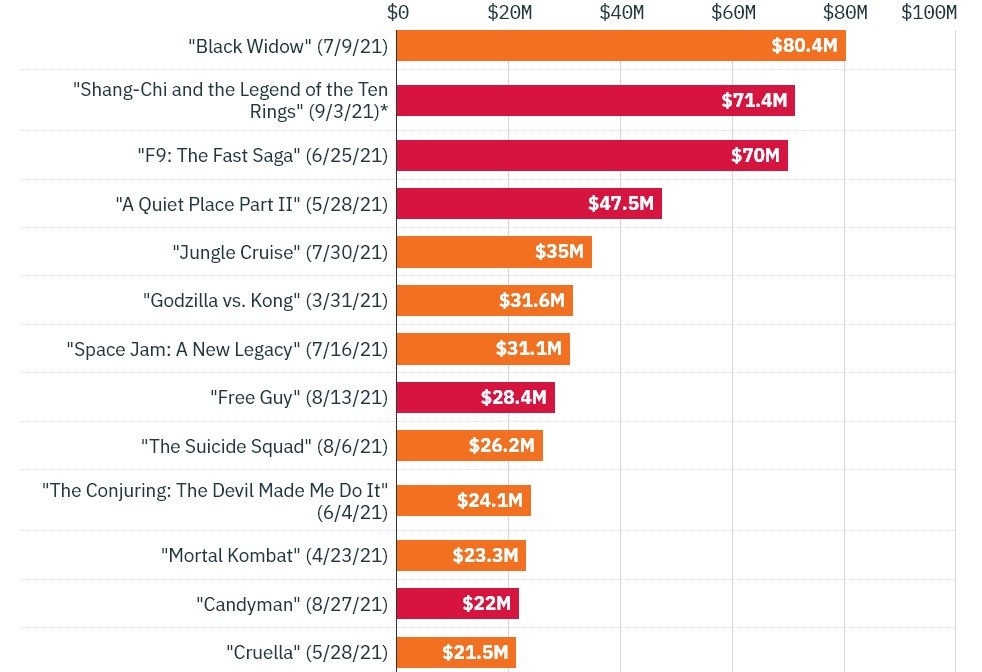Select the $40M axis tick label

621,12
